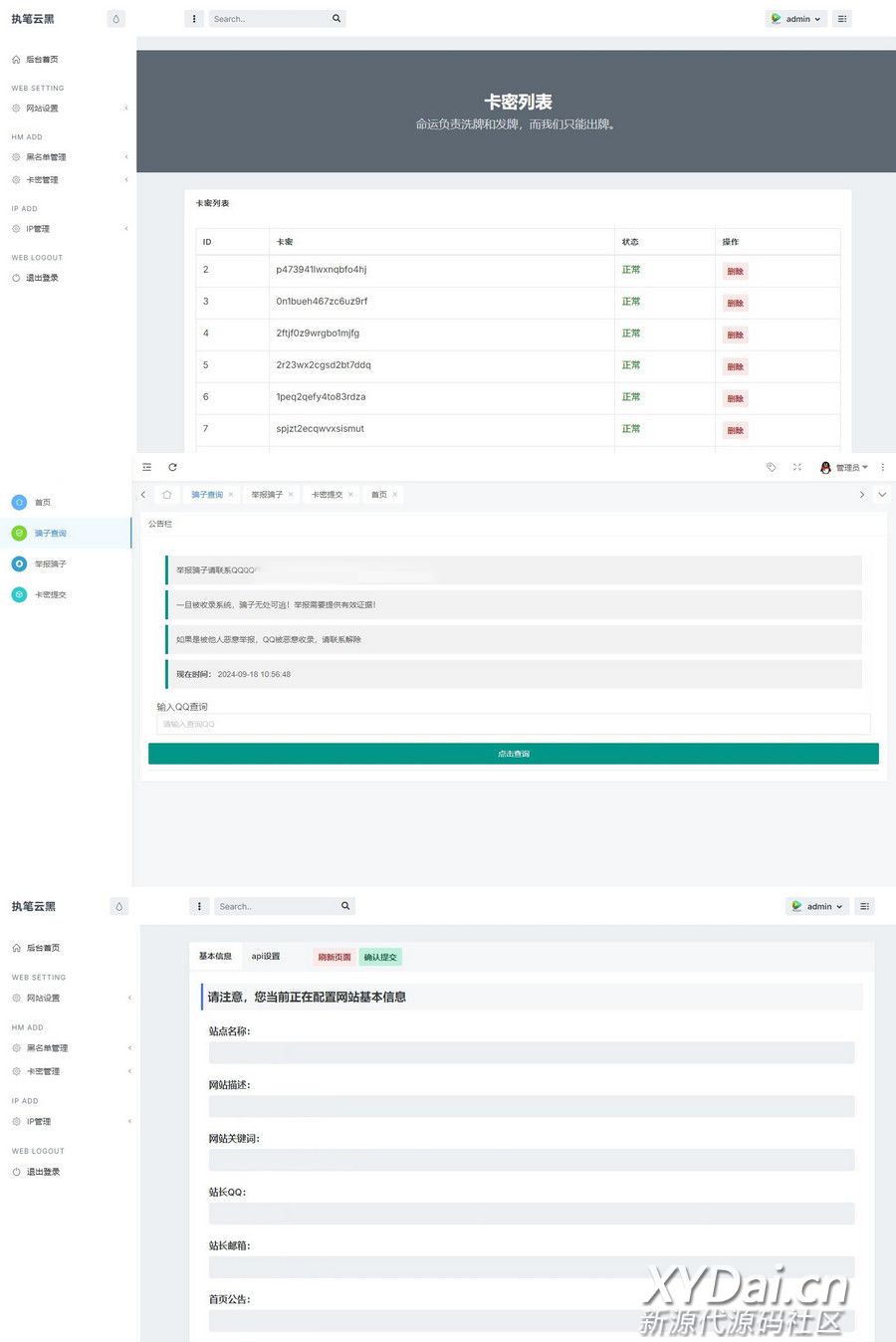Image resolution: width=896 pixels, height=1342 pixels.
Task: Enter fullscreen using the expand icon
Action: click(x=797, y=467)
